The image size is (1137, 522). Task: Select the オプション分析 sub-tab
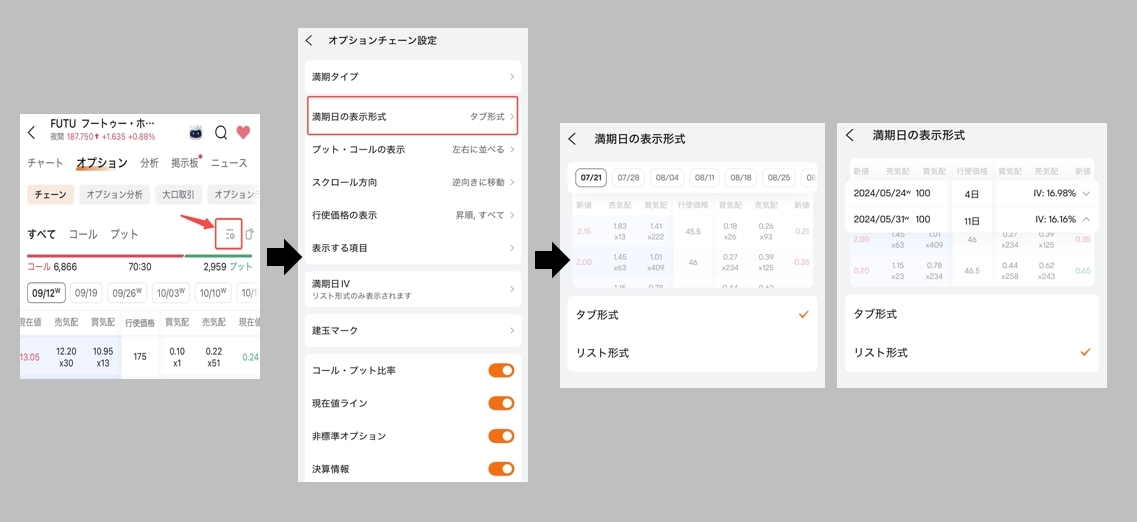[112, 195]
